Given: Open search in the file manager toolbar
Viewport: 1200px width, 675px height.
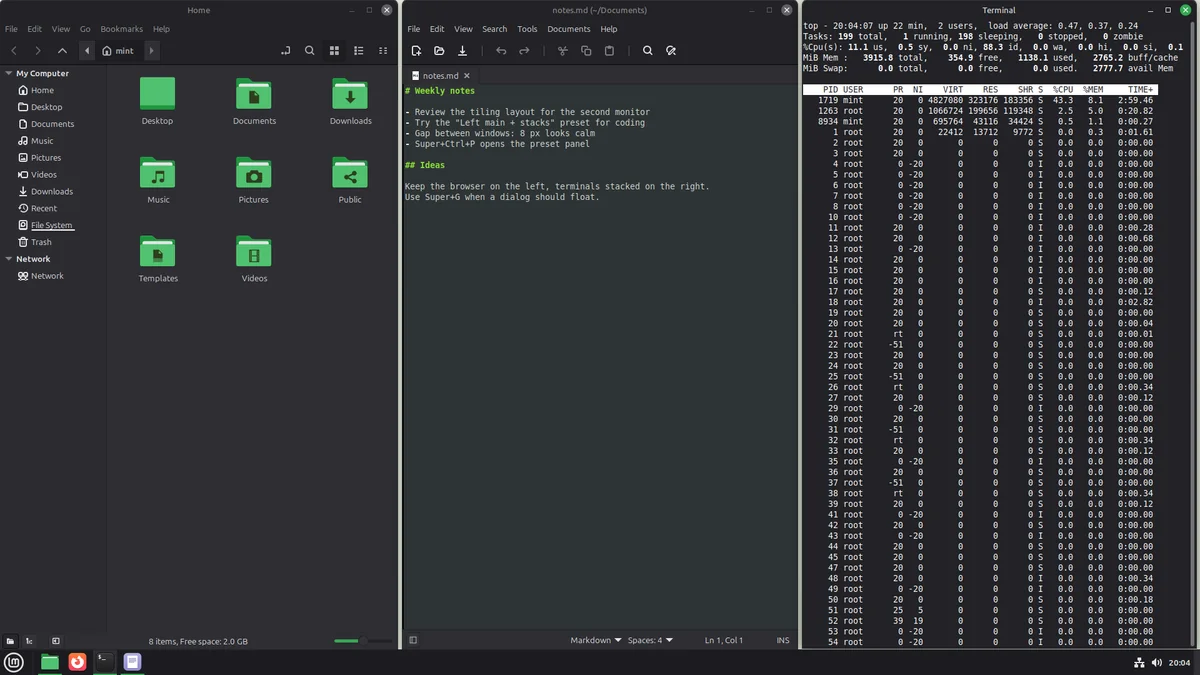Looking at the screenshot, I should pos(310,50).
